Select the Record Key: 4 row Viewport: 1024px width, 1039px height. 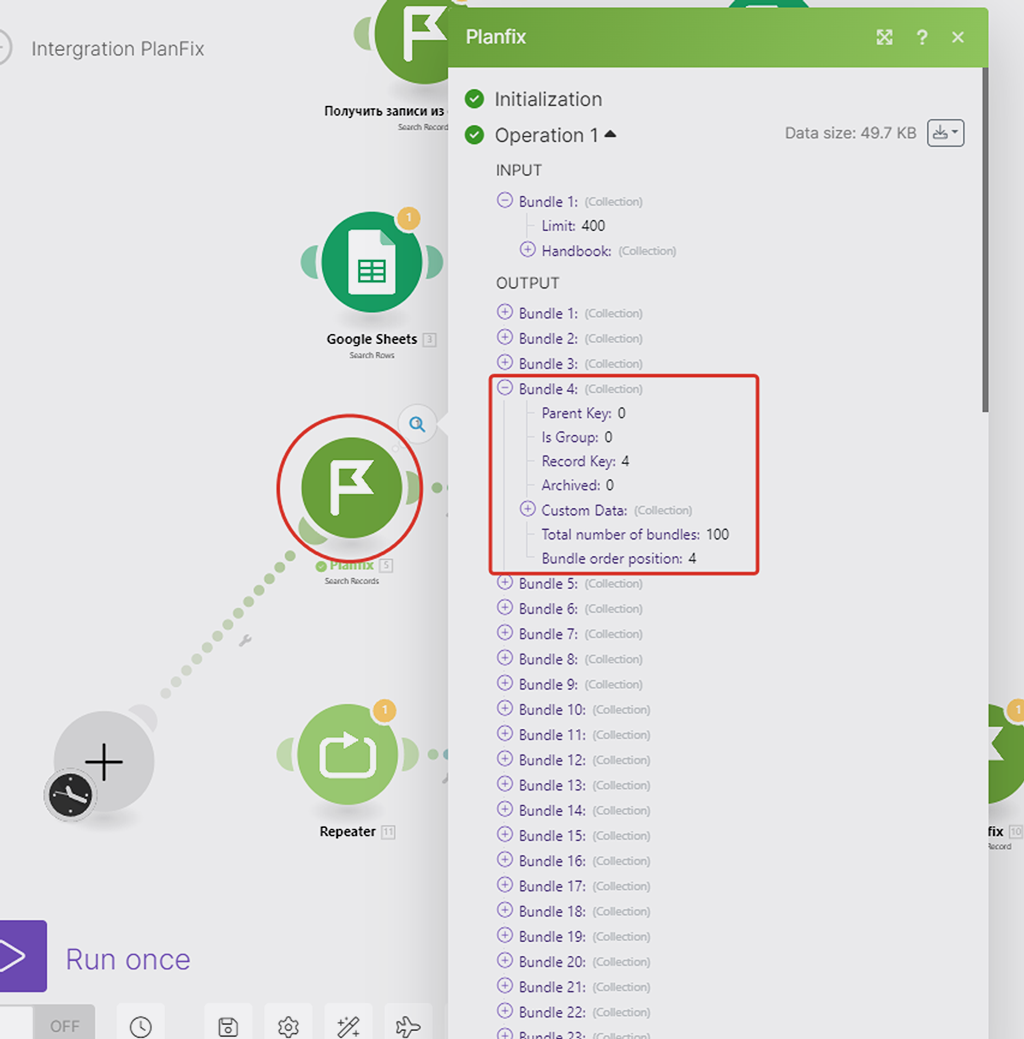[x=585, y=461]
